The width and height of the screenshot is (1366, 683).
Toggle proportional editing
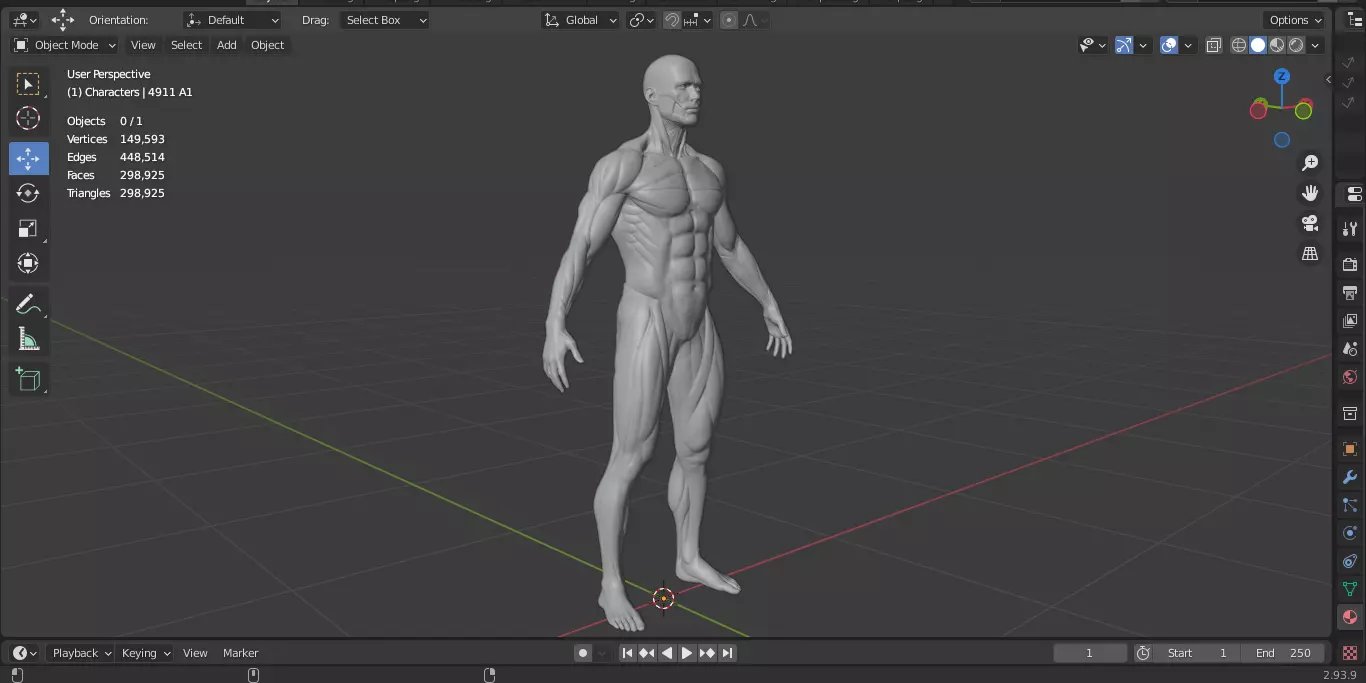coord(728,20)
